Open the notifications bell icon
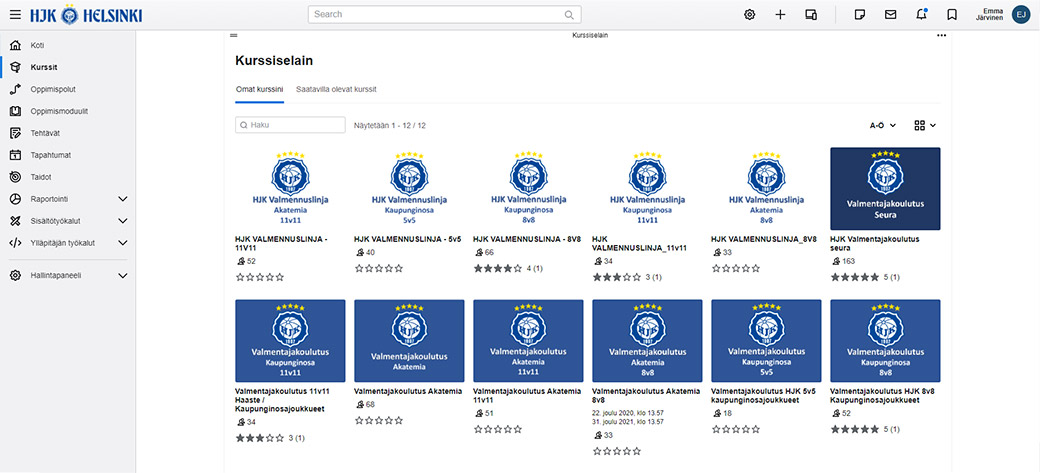This screenshot has height=473, width=1040. point(921,15)
